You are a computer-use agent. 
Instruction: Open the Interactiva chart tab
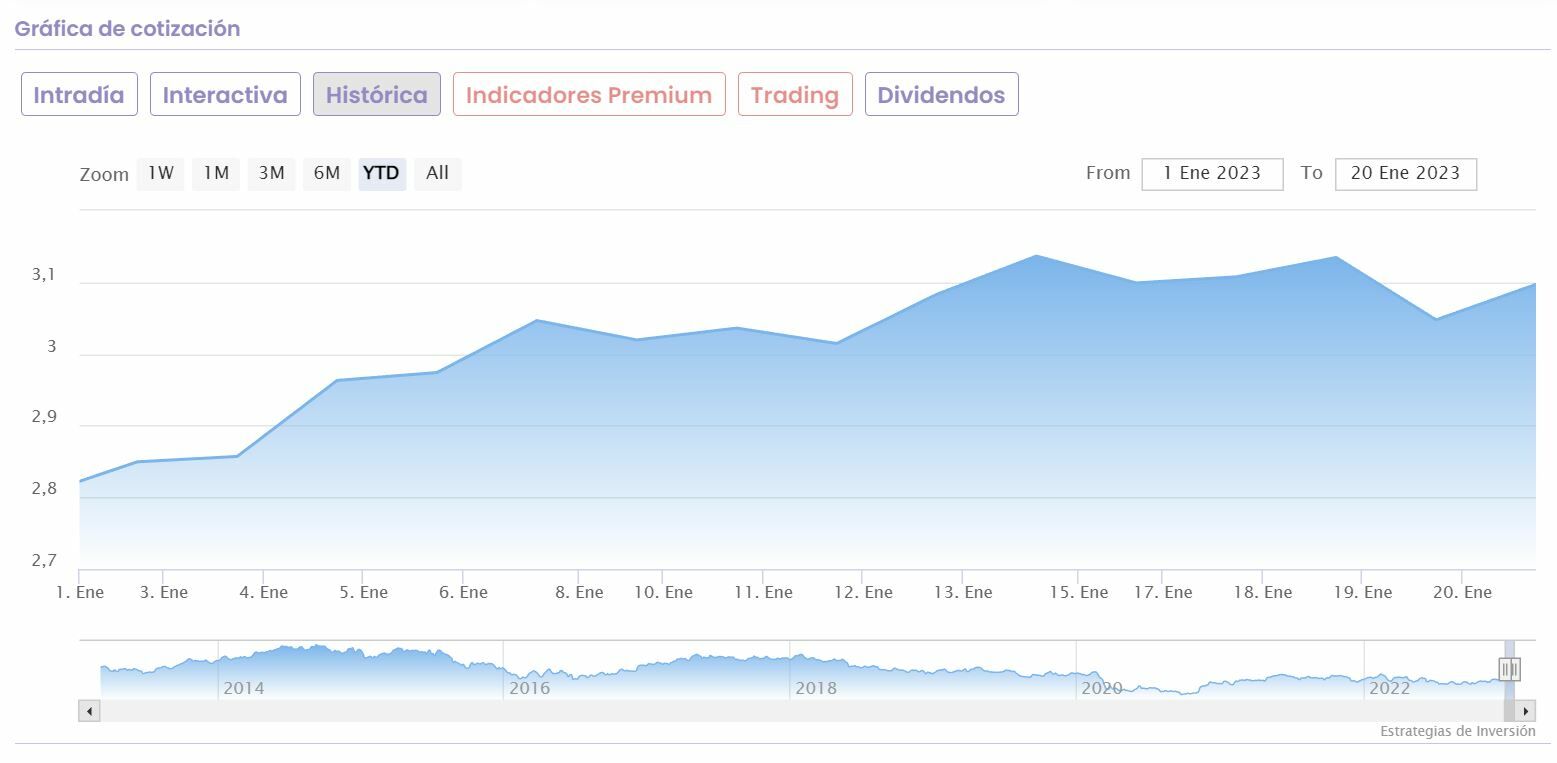(x=225, y=95)
